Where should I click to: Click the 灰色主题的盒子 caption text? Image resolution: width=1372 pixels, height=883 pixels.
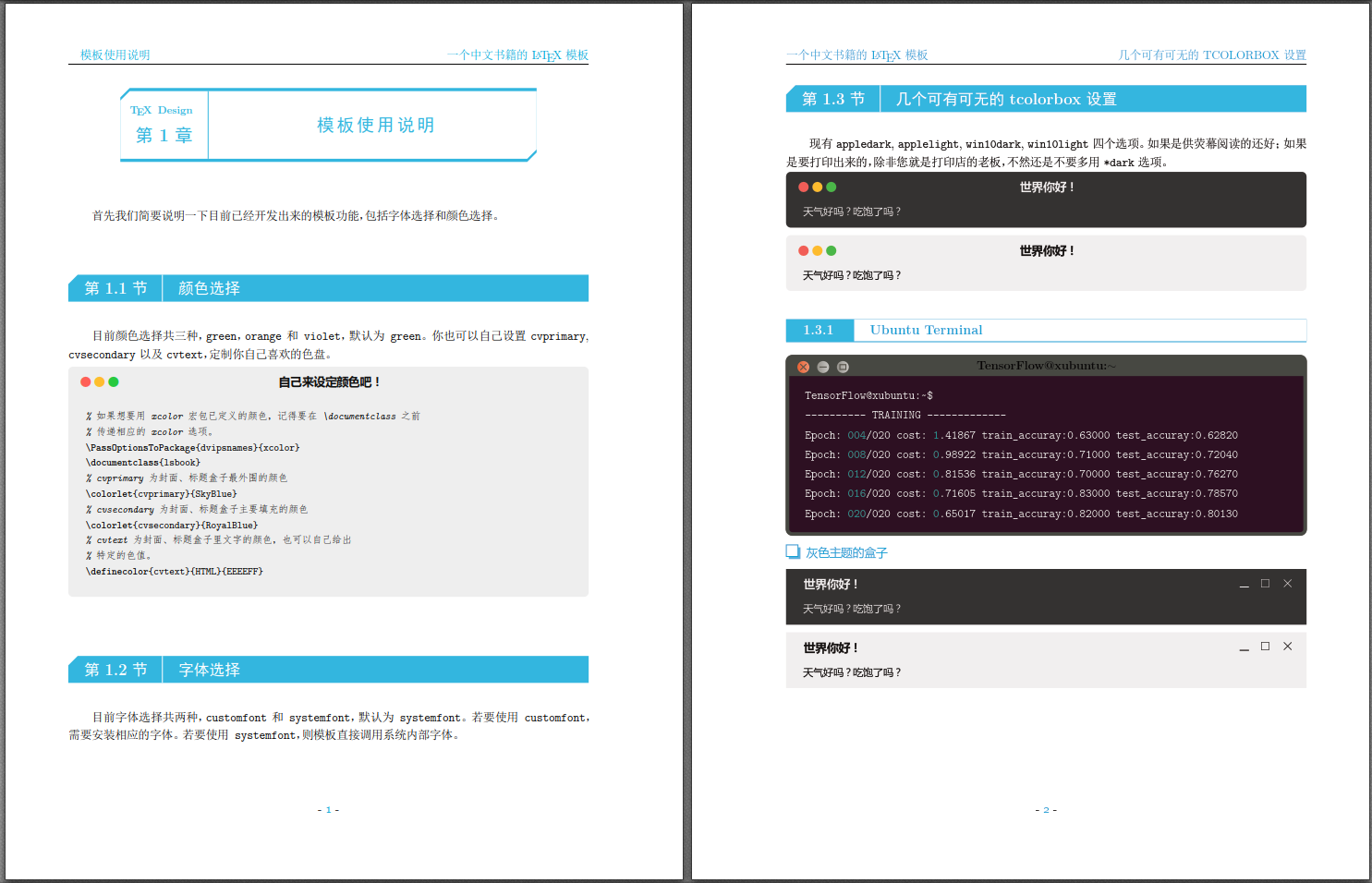coord(846,552)
